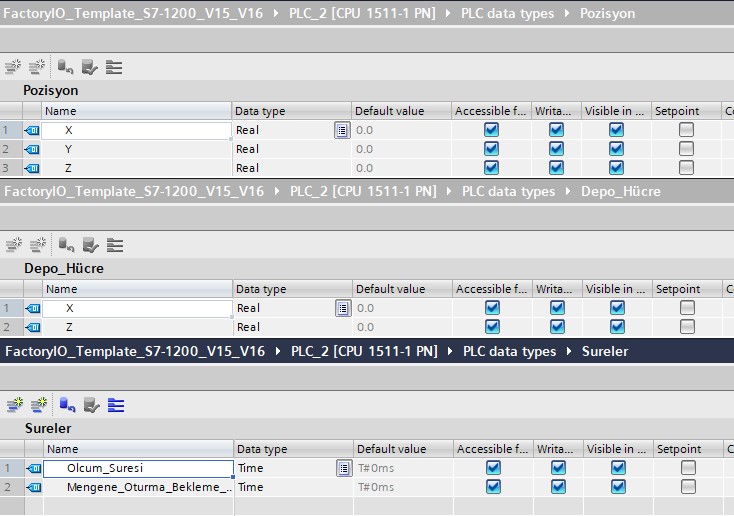
Task: Click Insert row icon in Sureler toolbar
Action: (14, 405)
